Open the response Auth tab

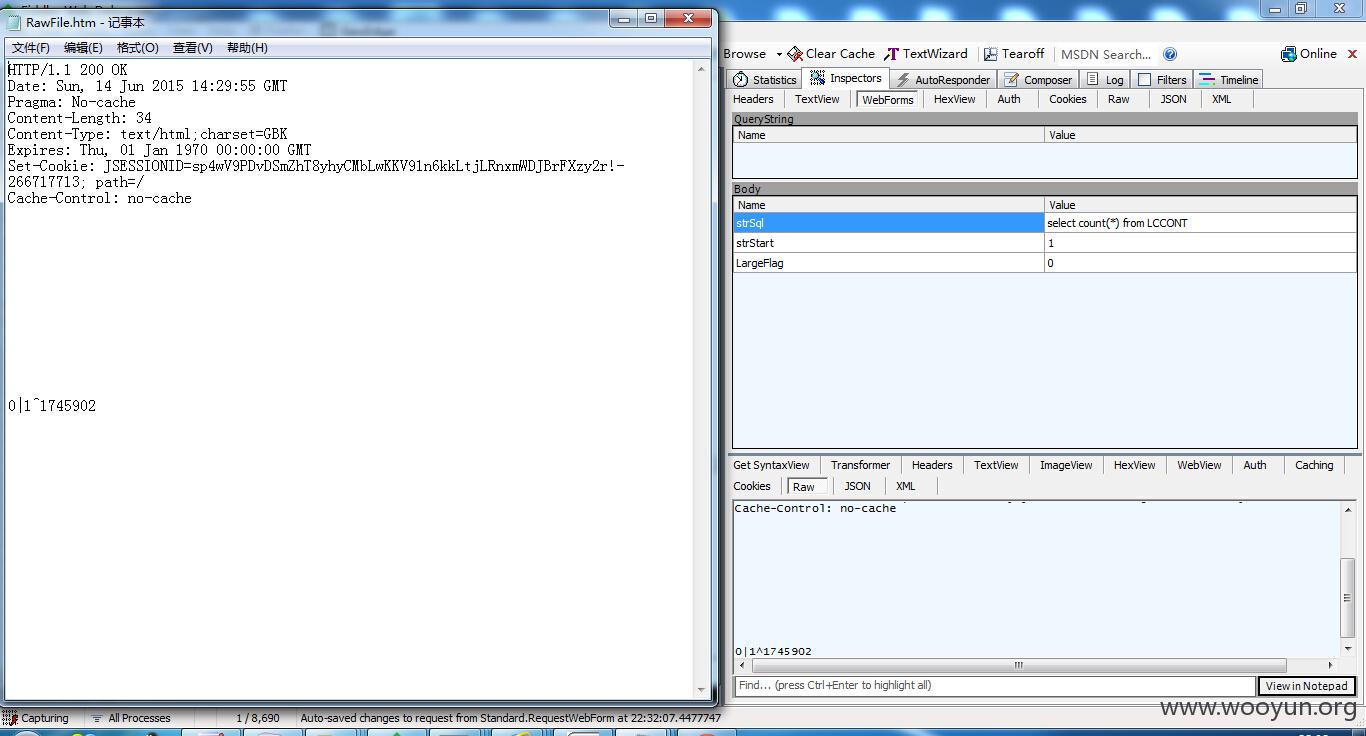point(1255,465)
